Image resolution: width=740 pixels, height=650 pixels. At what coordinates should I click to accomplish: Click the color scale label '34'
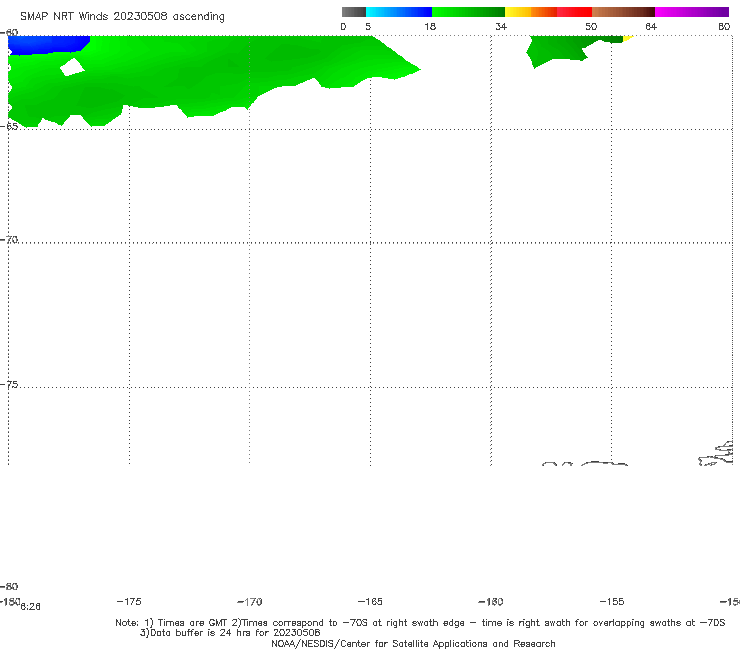click(501, 26)
